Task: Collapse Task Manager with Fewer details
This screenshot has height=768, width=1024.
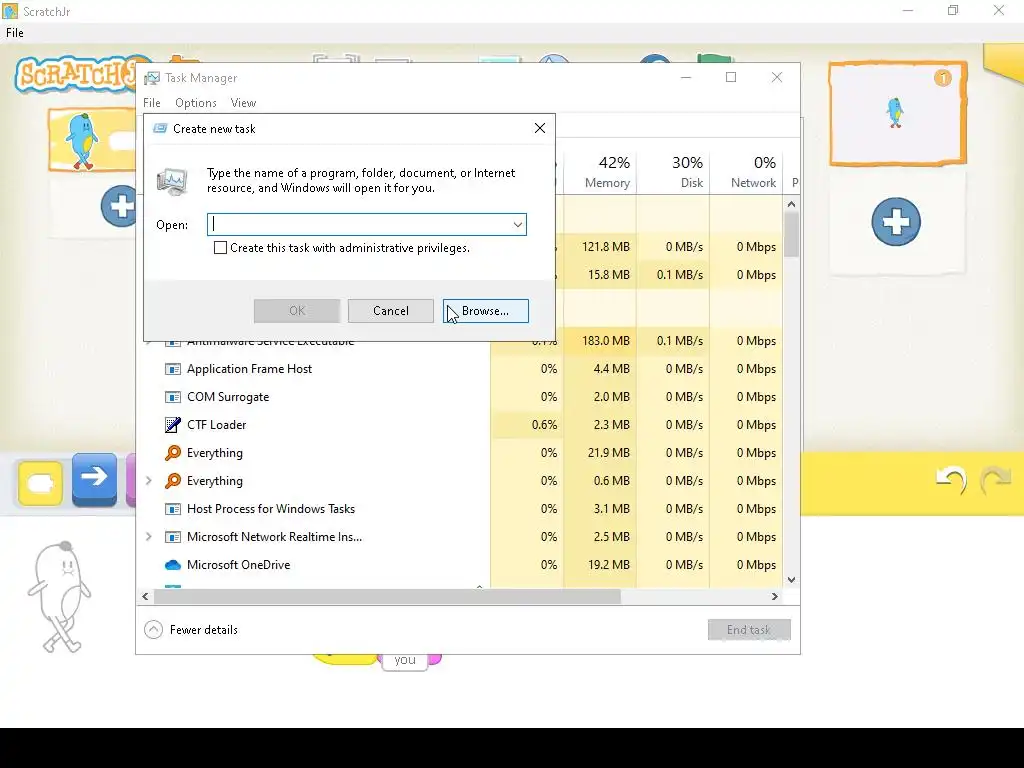Action: [191, 630]
